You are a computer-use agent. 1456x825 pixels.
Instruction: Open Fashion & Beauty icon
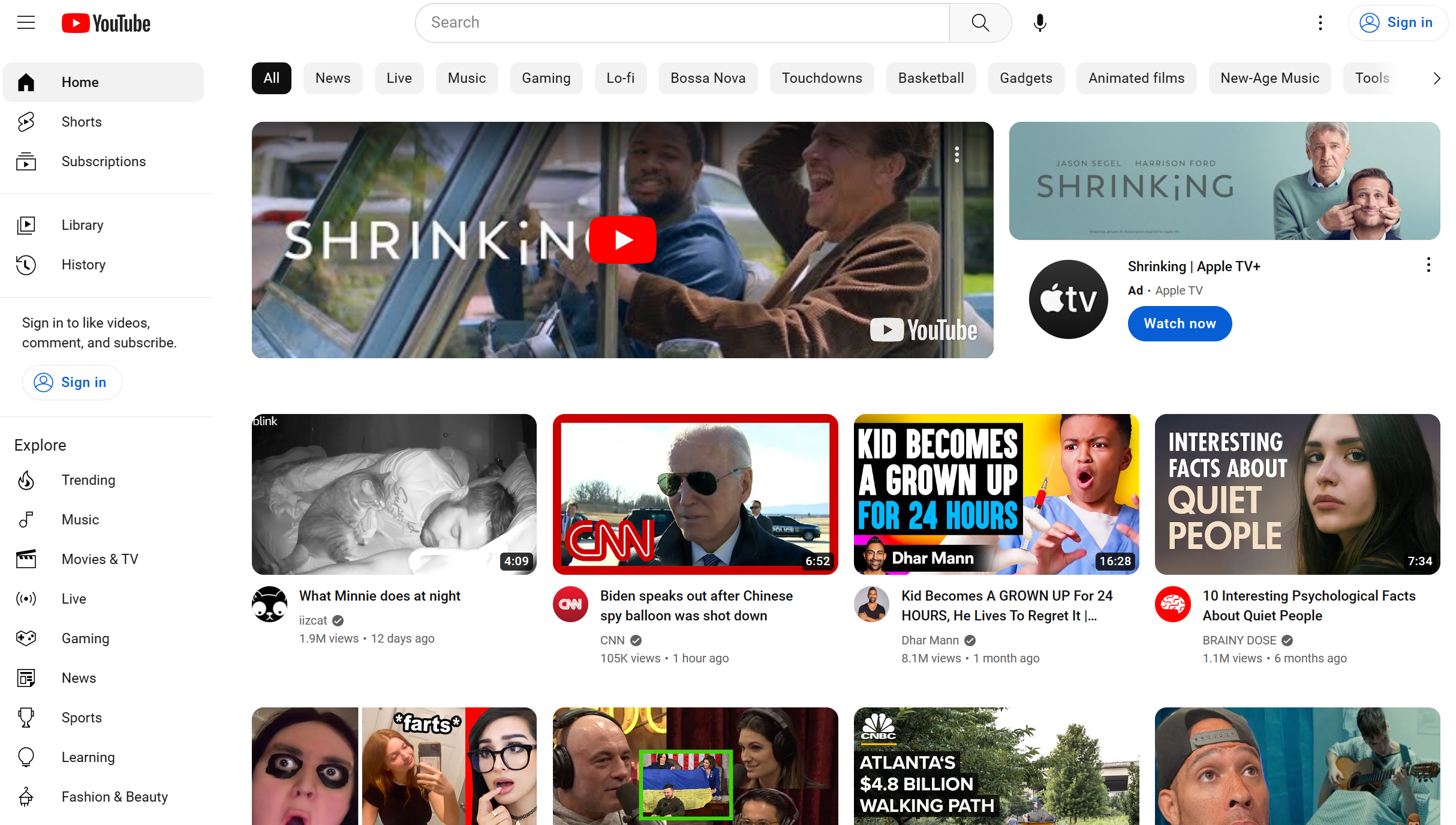pos(26,797)
